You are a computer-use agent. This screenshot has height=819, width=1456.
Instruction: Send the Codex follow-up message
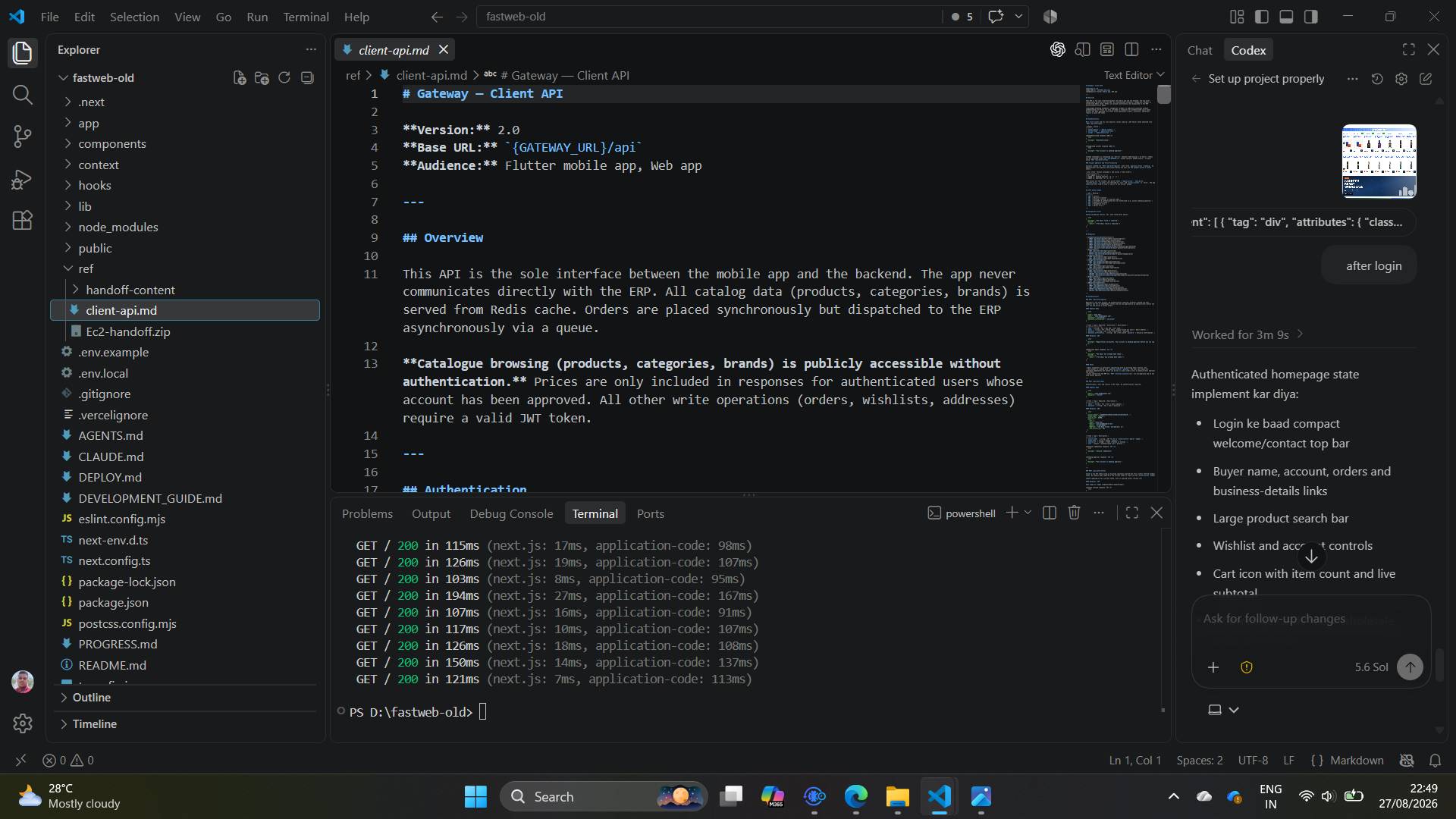point(1410,667)
